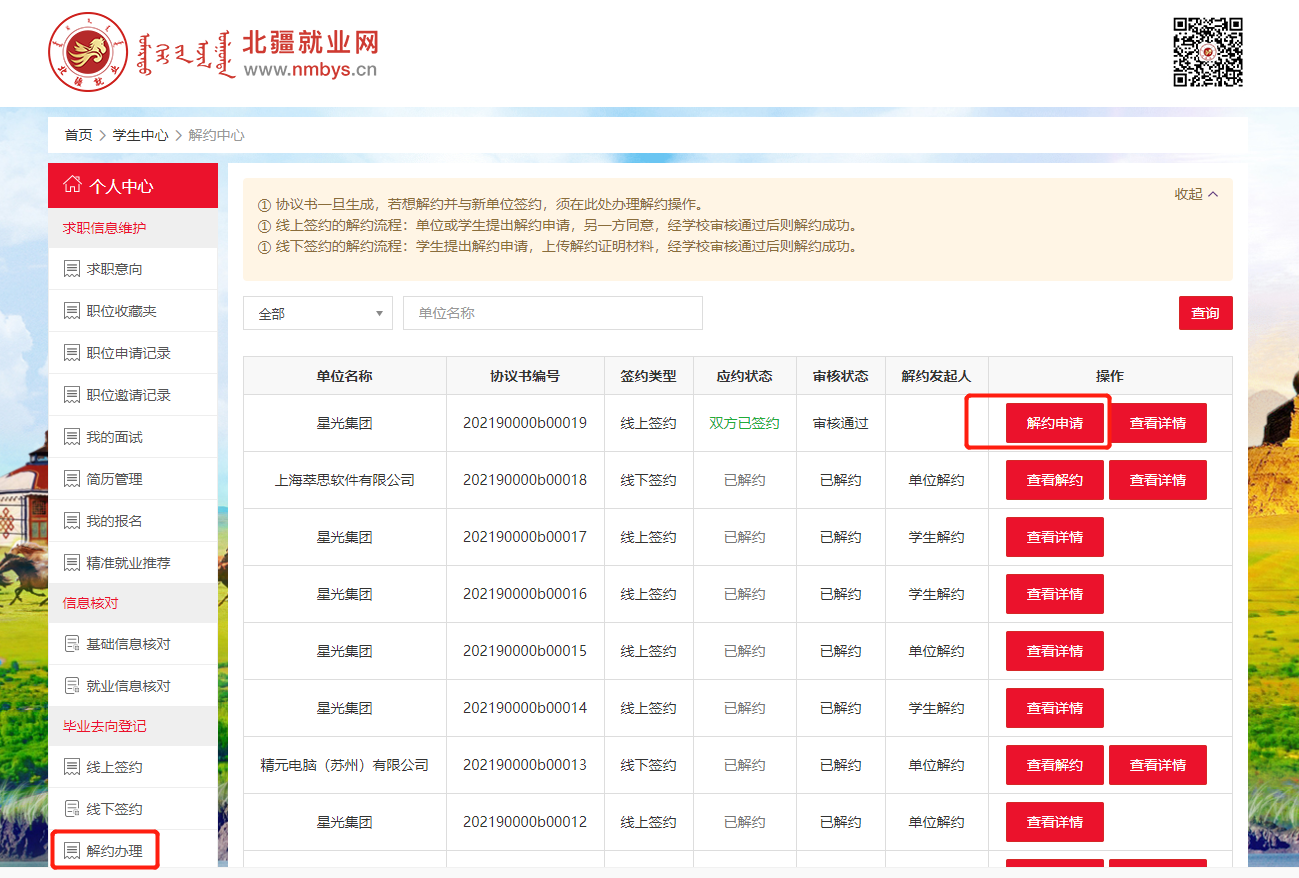Screen dimensions: 1299x878
Task: Click 查看解约 for 上海萃思软件有限公司
Action: (1054, 480)
